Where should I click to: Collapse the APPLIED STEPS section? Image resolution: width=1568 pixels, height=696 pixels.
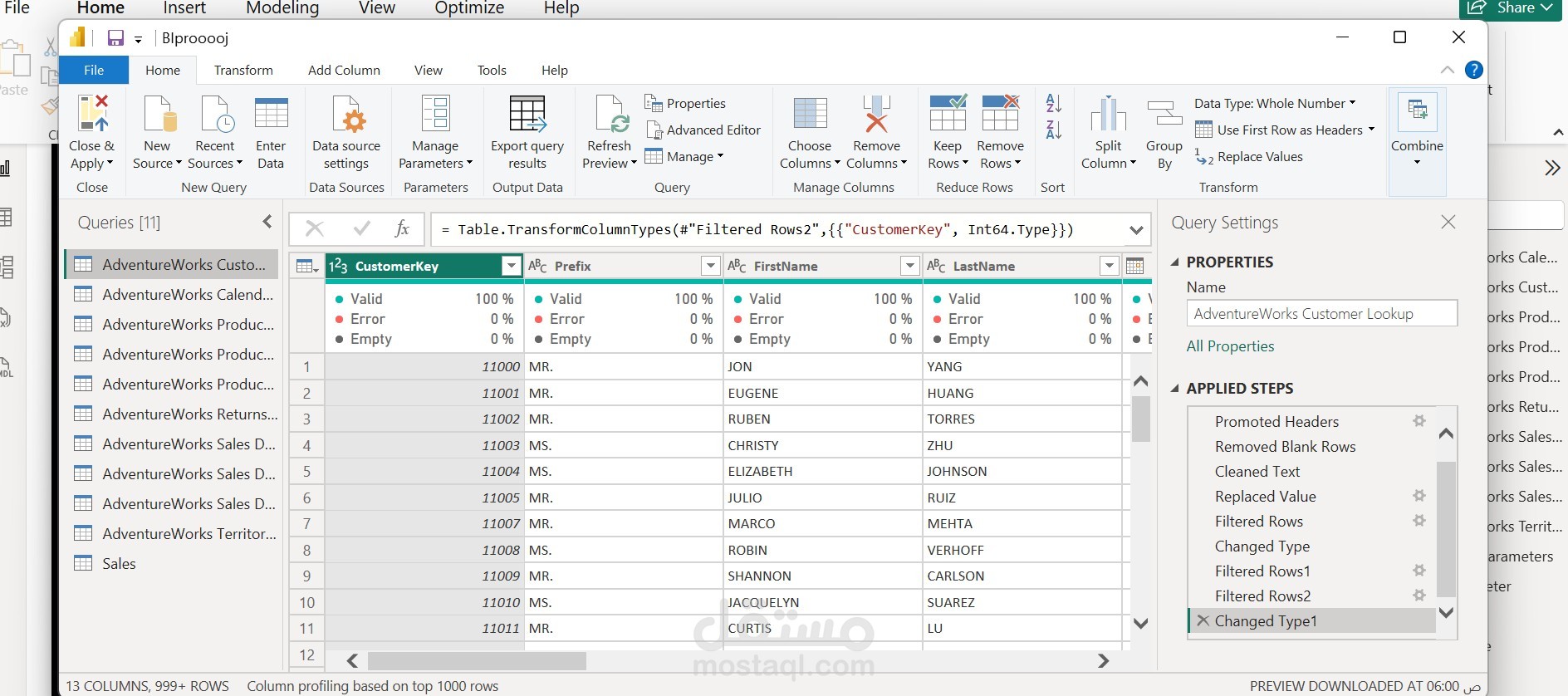1175,389
